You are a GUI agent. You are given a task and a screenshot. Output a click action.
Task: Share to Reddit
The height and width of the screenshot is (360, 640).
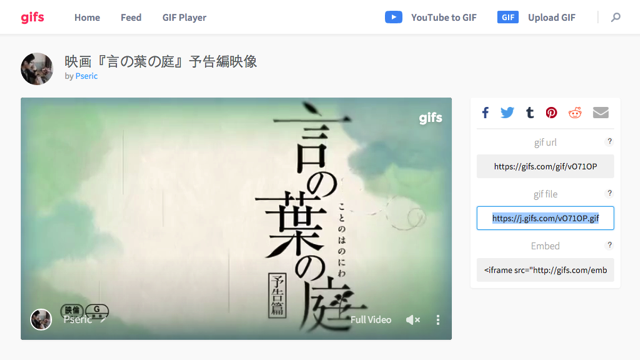click(575, 113)
